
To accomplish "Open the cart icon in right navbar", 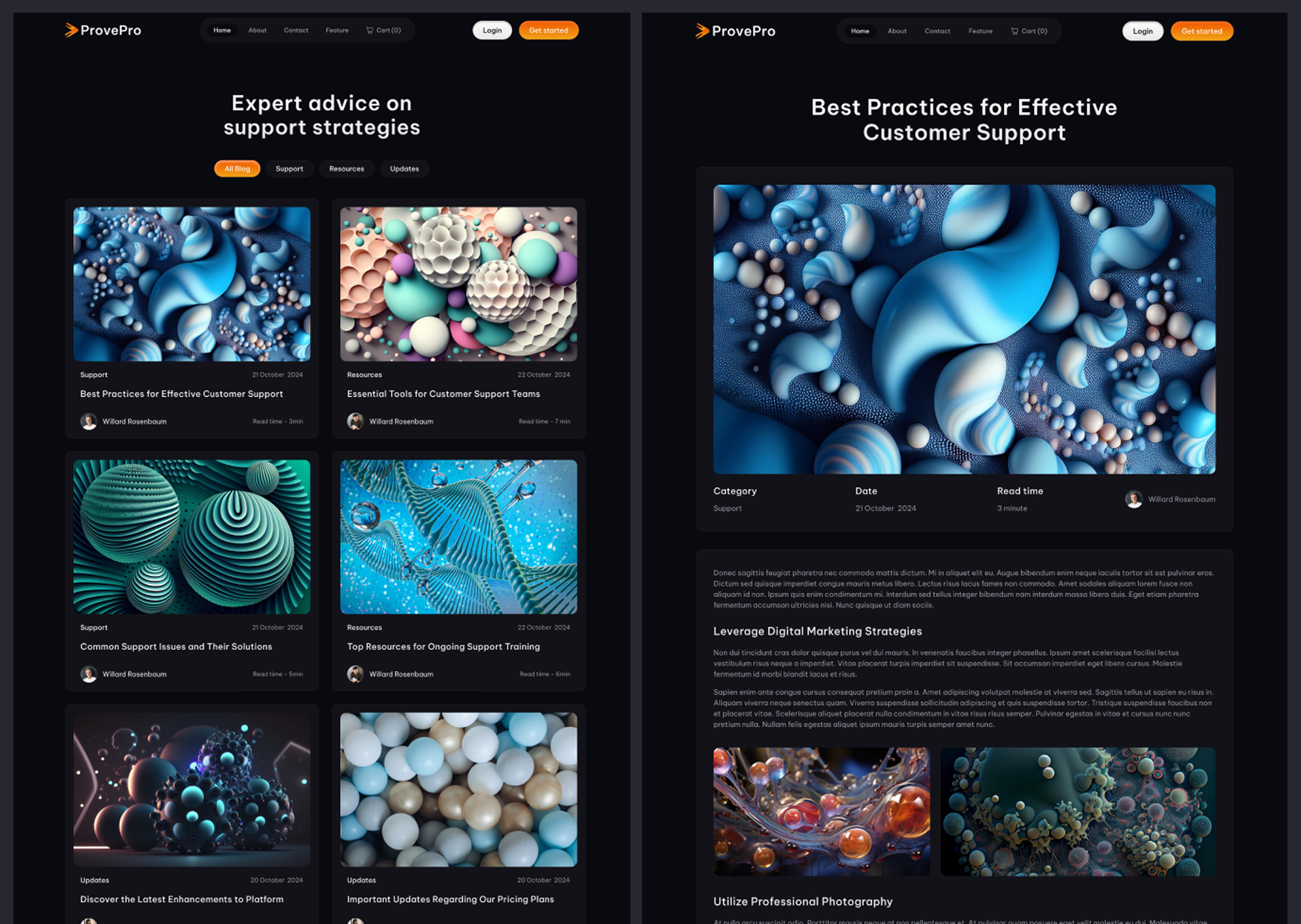I will [x=1014, y=31].
